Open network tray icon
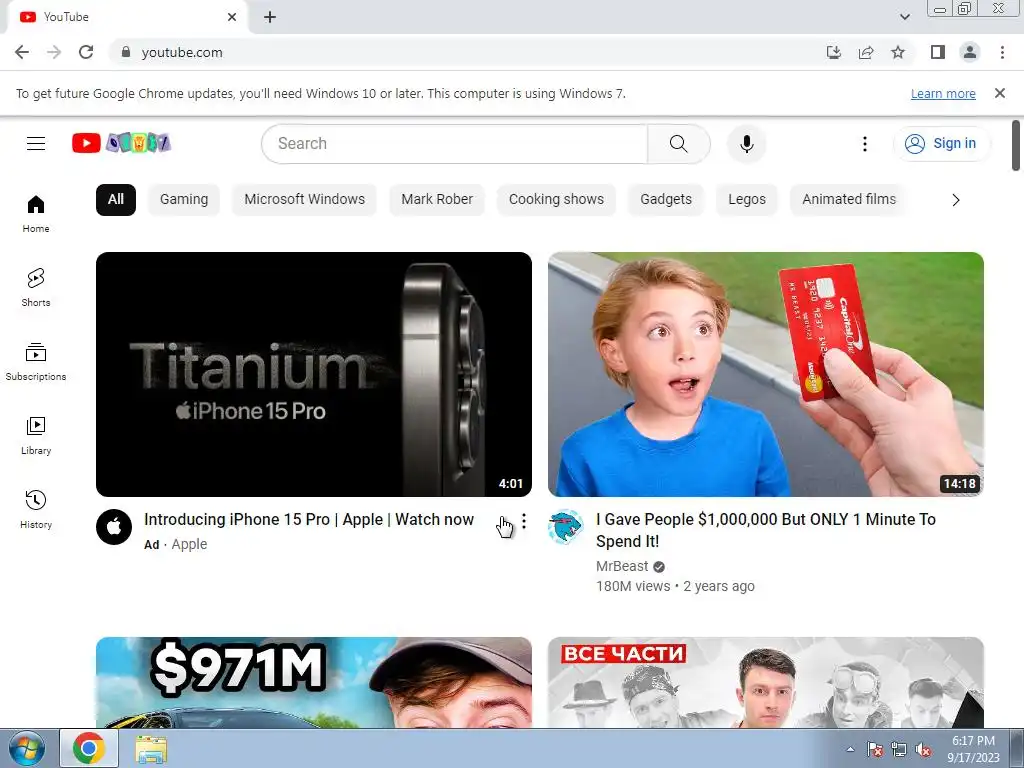This screenshot has height=768, width=1024. pos(899,749)
